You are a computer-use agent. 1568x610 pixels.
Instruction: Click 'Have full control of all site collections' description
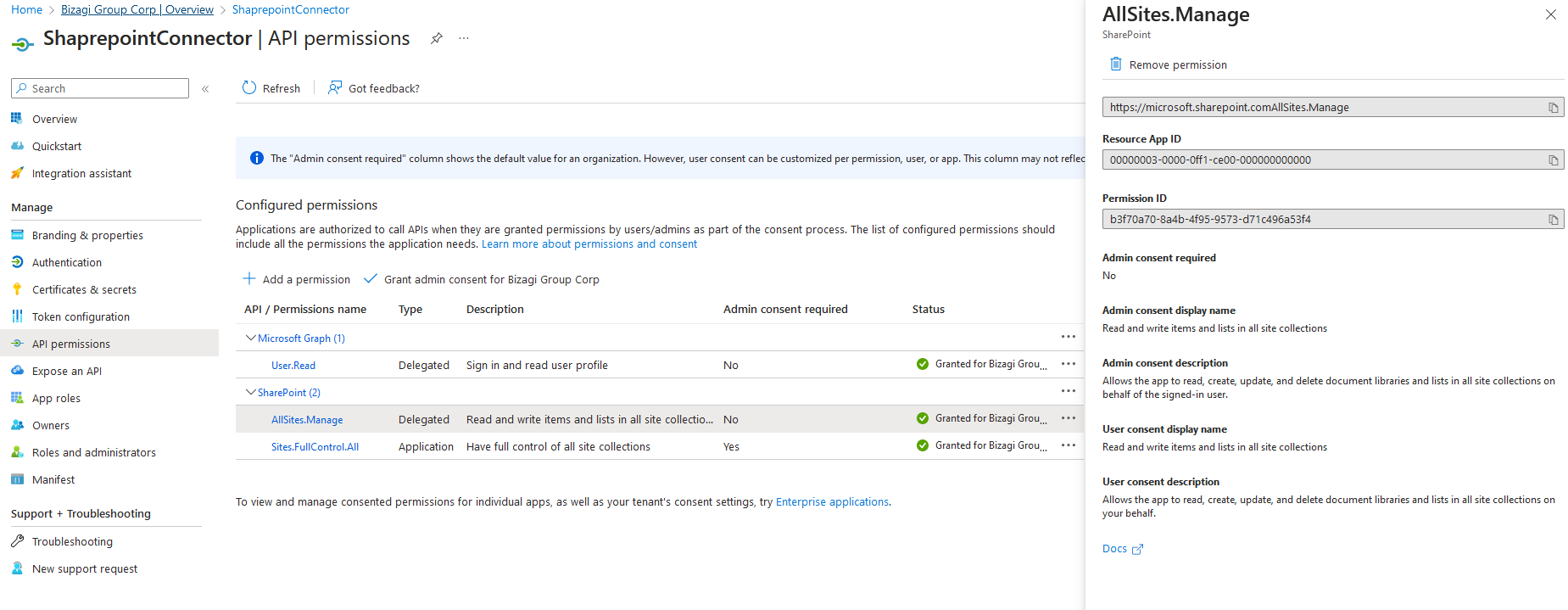coord(558,446)
